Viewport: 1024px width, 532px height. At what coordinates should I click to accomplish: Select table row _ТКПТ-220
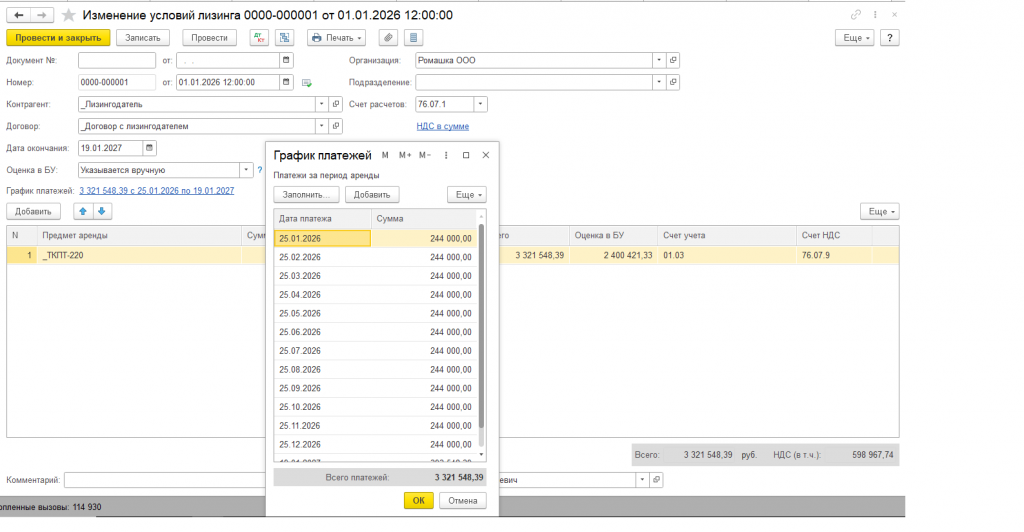click(x=453, y=255)
